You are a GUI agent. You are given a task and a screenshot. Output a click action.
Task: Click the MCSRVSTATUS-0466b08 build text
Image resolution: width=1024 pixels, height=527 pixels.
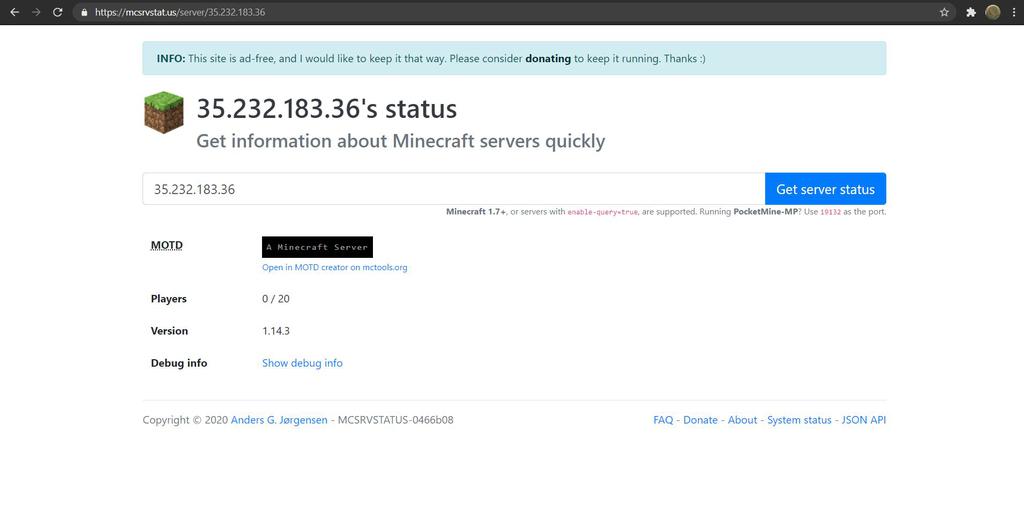395,420
